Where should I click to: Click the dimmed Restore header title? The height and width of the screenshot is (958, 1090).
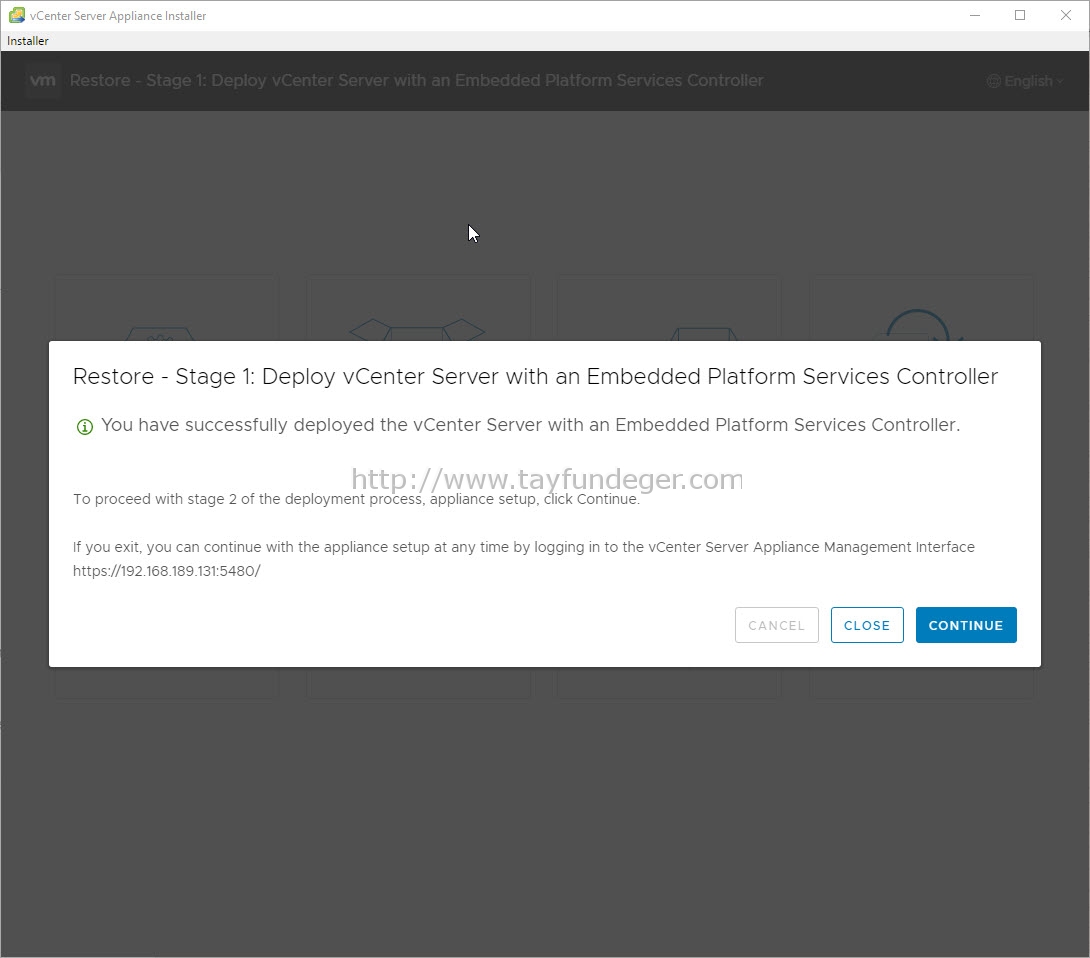pos(416,81)
